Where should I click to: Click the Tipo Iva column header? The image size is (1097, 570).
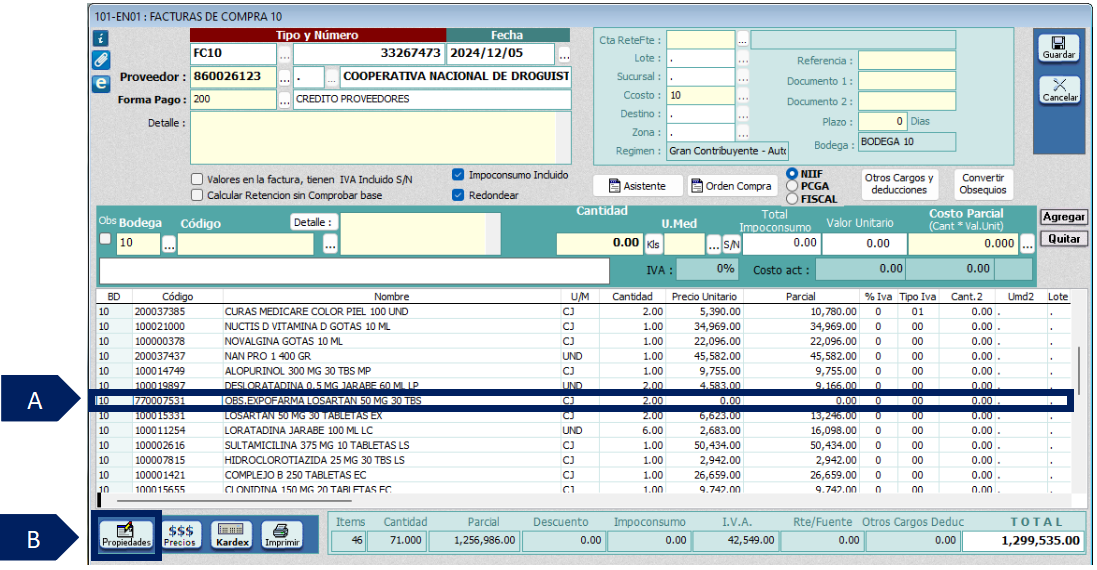click(917, 297)
